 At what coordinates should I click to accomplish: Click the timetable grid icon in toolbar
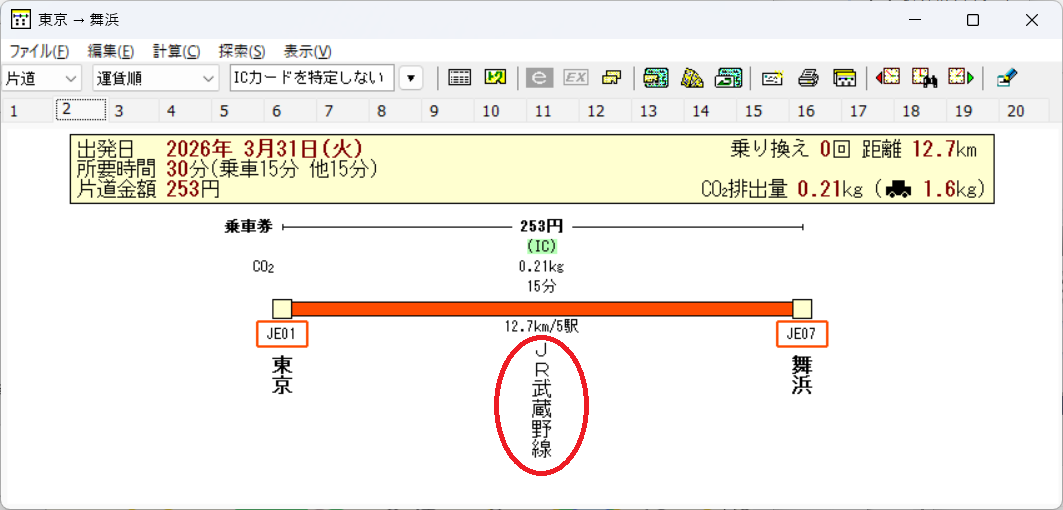(x=460, y=78)
